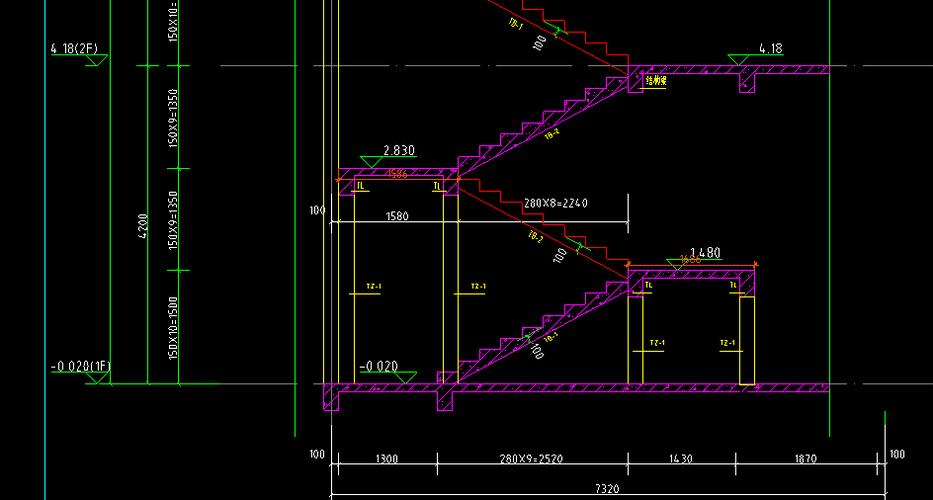Select the -0.020(1F) floor level symbol
Screen dimensions: 933x500
click(x=97, y=378)
